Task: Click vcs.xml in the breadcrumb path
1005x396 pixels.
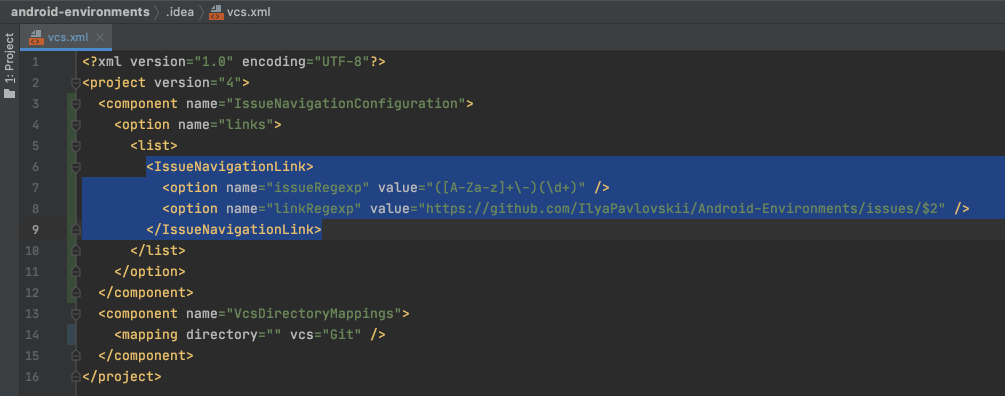Action: (249, 12)
